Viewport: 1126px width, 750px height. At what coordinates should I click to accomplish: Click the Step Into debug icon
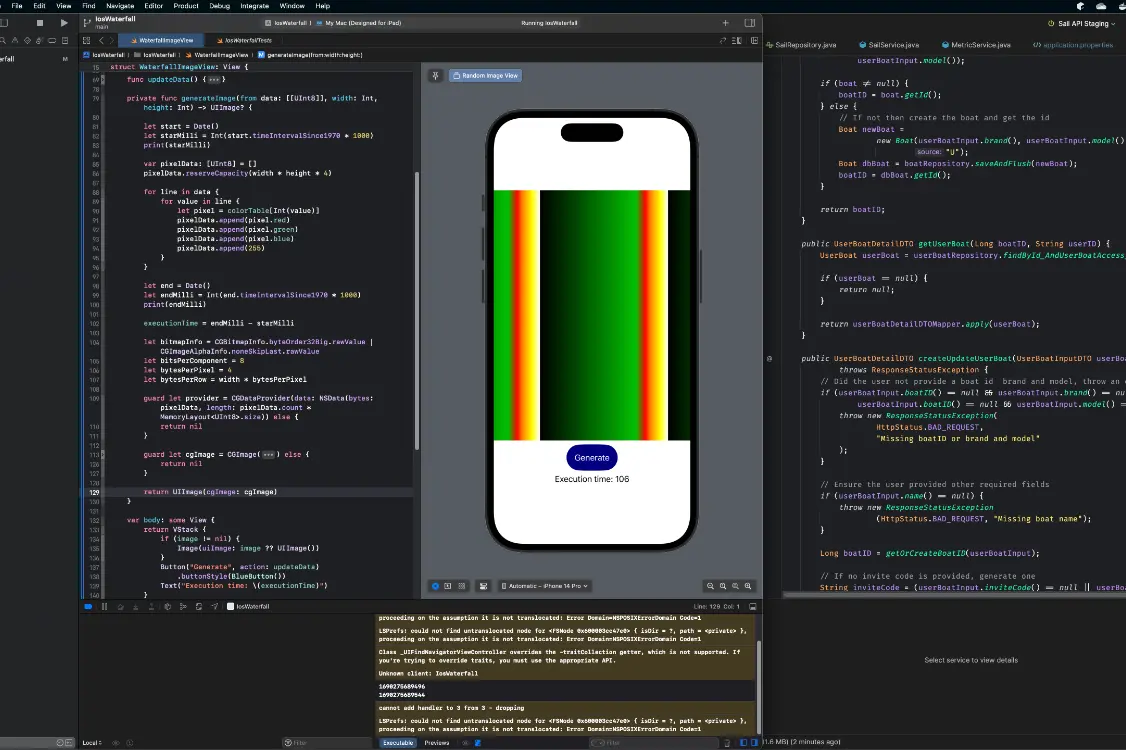(x=136, y=606)
